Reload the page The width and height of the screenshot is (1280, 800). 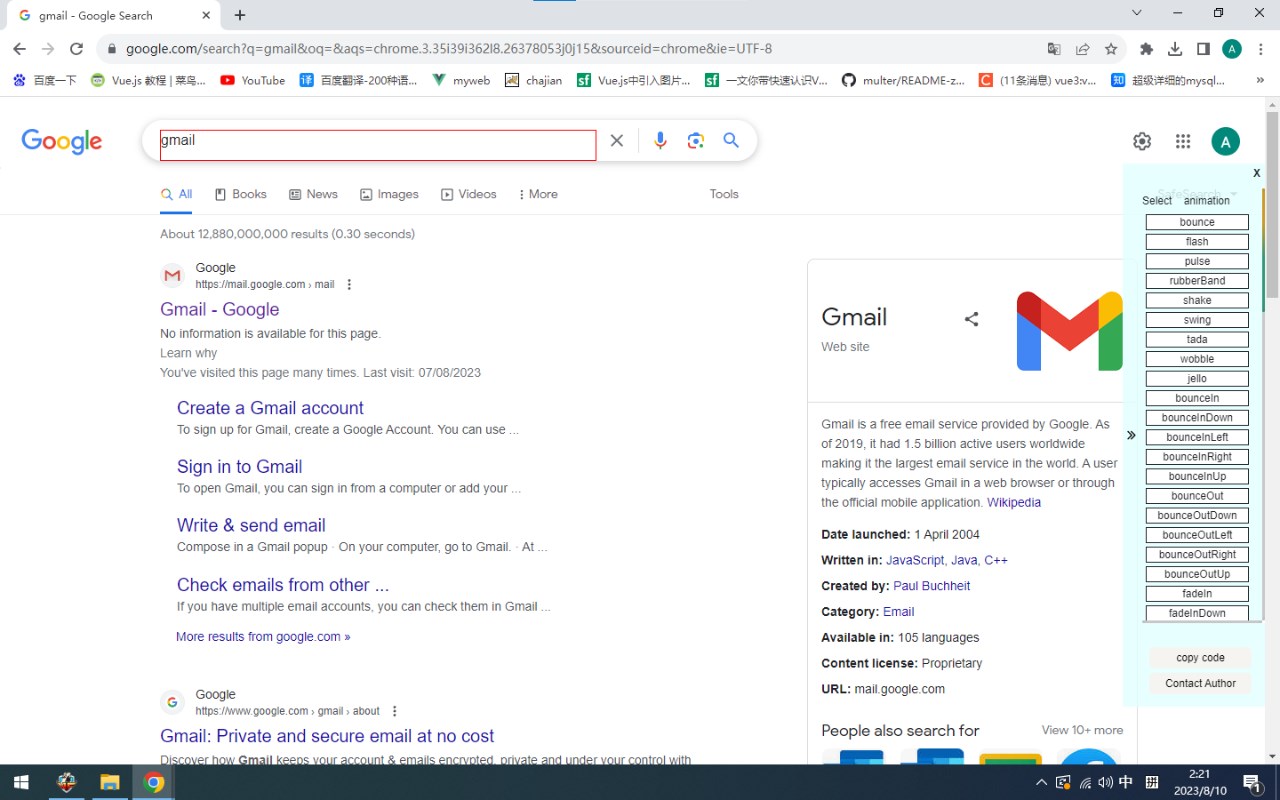76,49
